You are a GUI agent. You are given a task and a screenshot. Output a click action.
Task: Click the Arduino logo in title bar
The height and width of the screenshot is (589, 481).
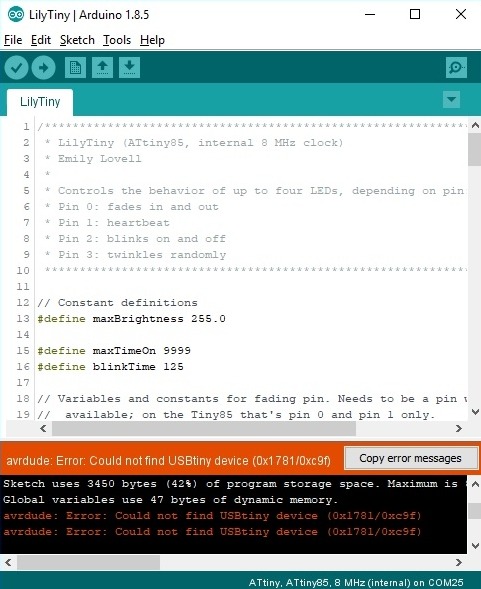coord(16,15)
